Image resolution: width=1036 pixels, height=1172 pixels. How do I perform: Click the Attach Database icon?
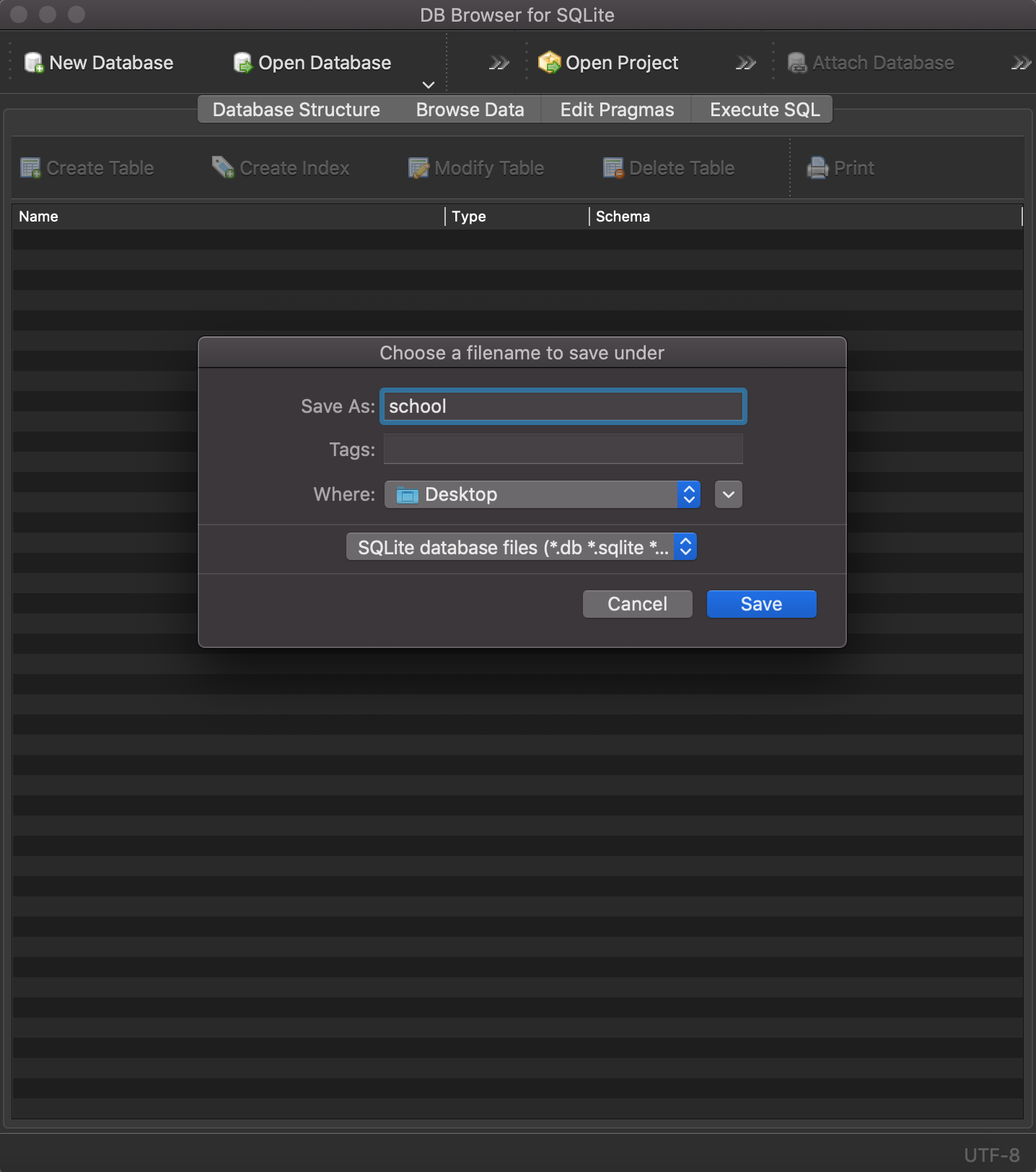(797, 64)
